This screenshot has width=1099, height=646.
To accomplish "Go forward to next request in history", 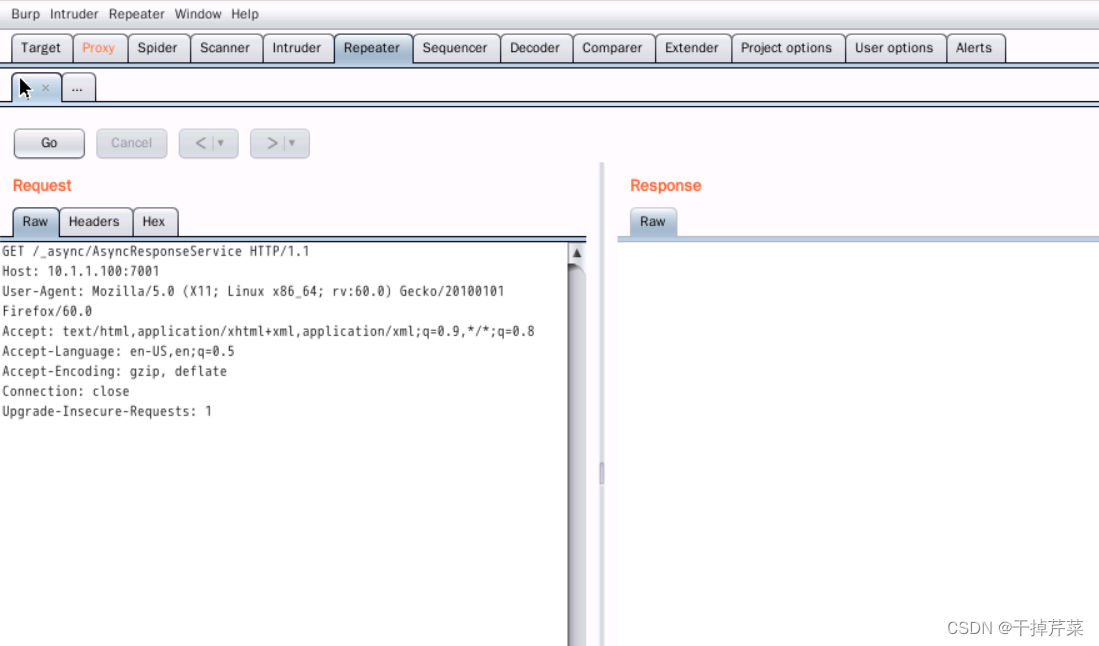I will [272, 143].
